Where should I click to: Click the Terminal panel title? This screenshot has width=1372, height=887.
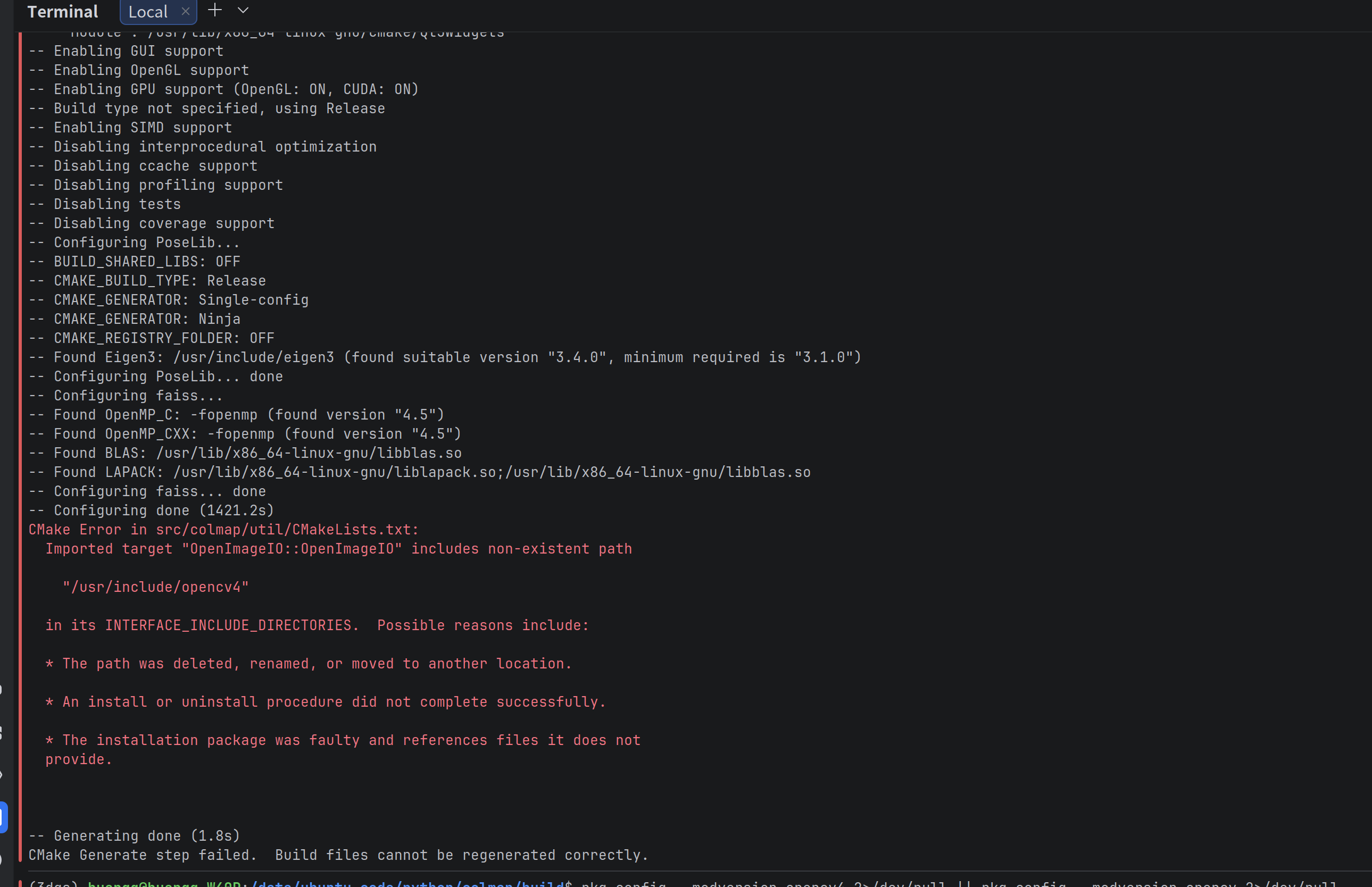coord(62,12)
